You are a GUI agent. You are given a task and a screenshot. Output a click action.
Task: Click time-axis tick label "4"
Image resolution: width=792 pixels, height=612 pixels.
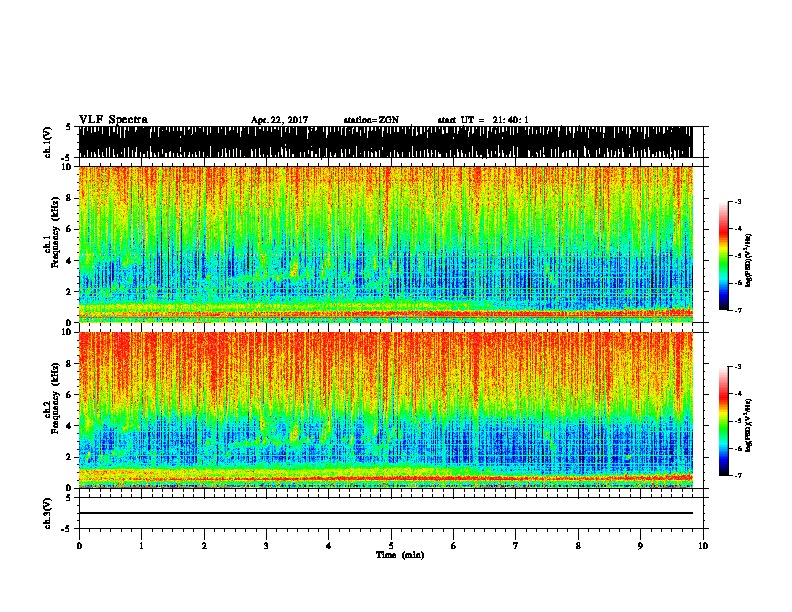click(x=329, y=546)
